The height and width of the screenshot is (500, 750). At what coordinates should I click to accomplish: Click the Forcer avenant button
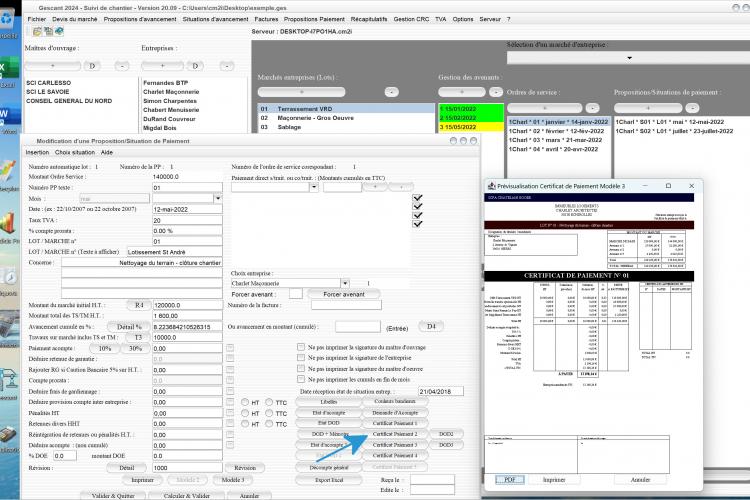(x=344, y=294)
